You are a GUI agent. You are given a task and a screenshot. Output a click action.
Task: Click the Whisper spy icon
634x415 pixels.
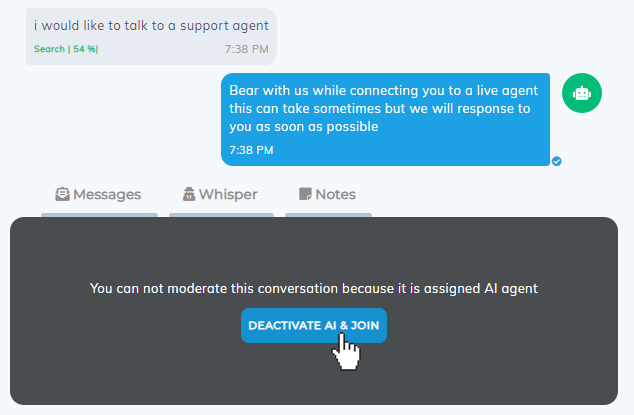pos(189,194)
